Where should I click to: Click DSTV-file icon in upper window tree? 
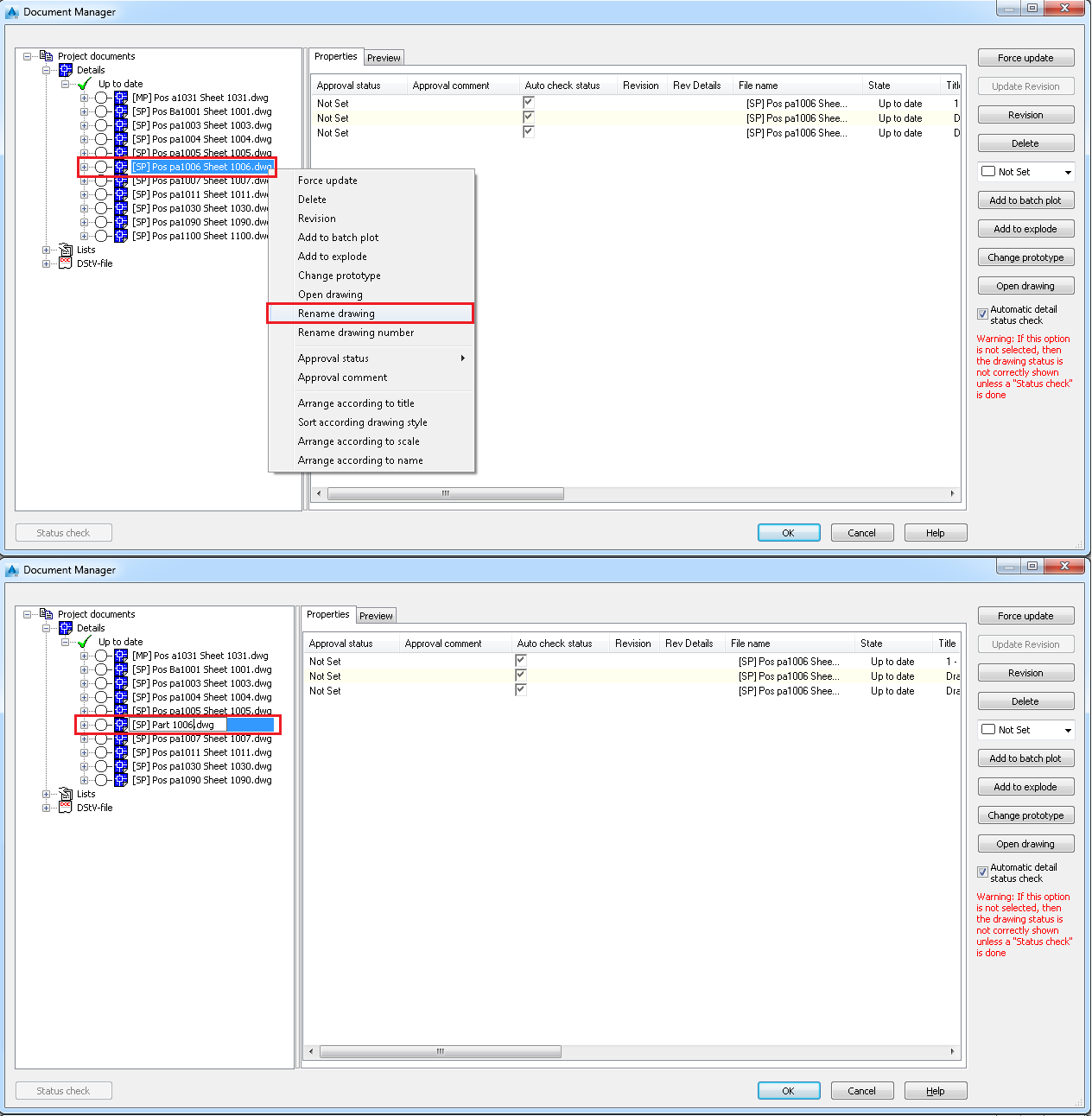66,263
